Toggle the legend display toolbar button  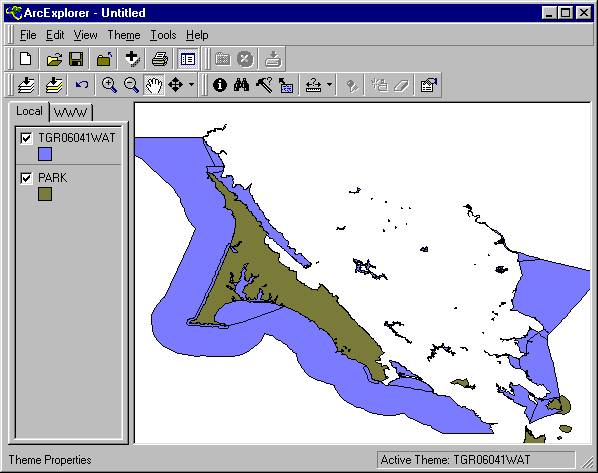(188, 59)
